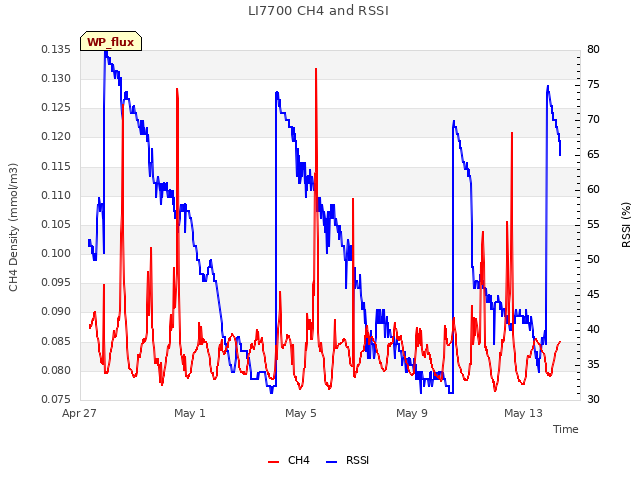The image size is (640, 480).
Task: Click the 80 right RSSI axis value
Action: (593, 49)
